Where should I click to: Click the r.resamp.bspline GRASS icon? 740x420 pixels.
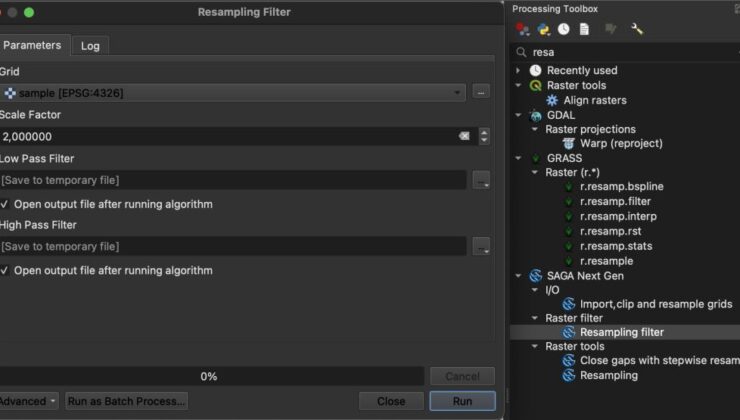click(x=569, y=187)
